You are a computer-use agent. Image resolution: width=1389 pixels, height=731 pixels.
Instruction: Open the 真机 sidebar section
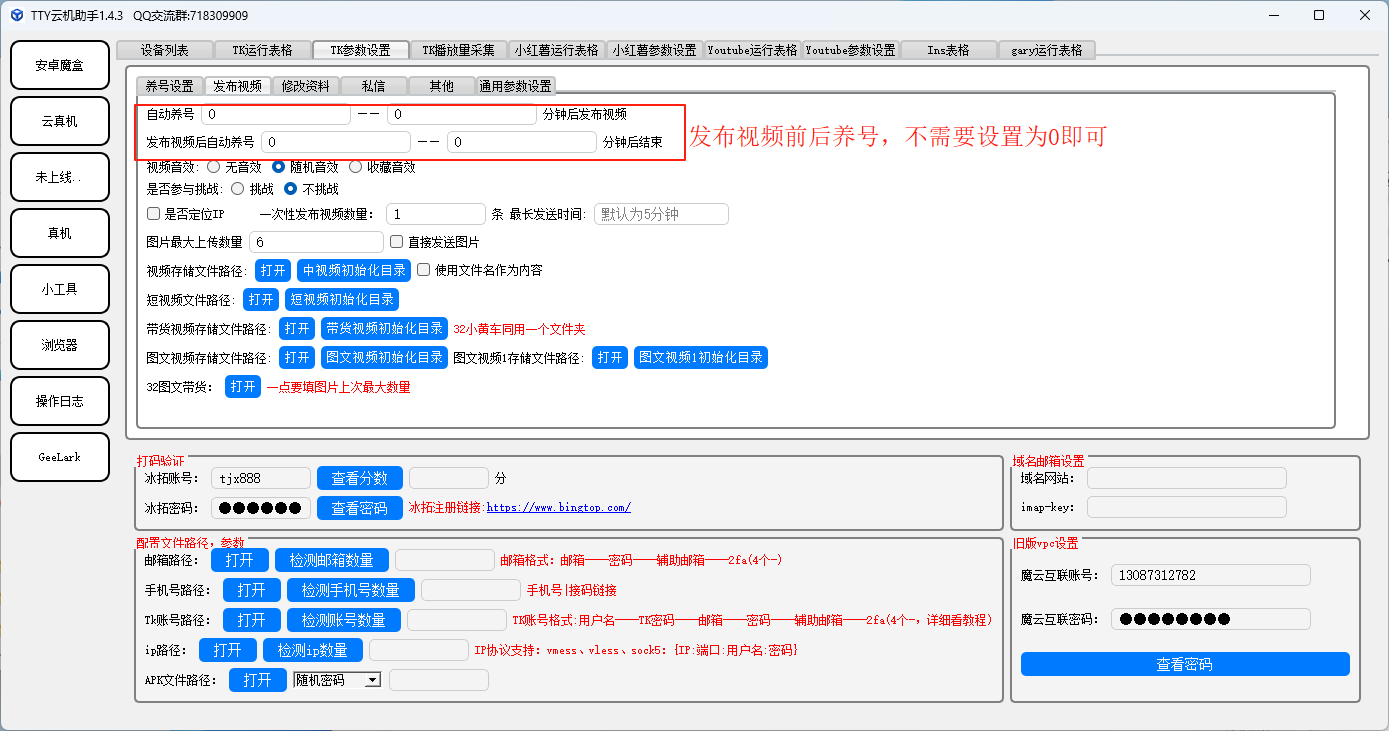point(59,233)
